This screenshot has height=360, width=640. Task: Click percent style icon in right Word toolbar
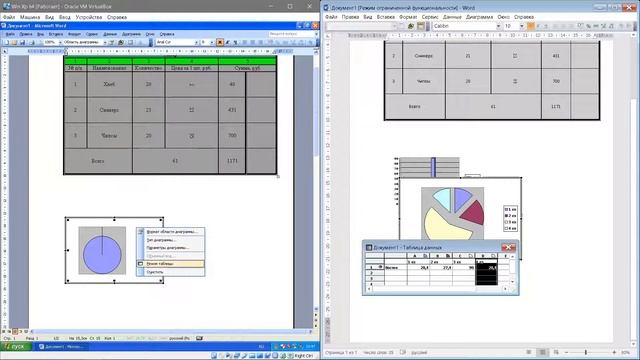click(588, 26)
